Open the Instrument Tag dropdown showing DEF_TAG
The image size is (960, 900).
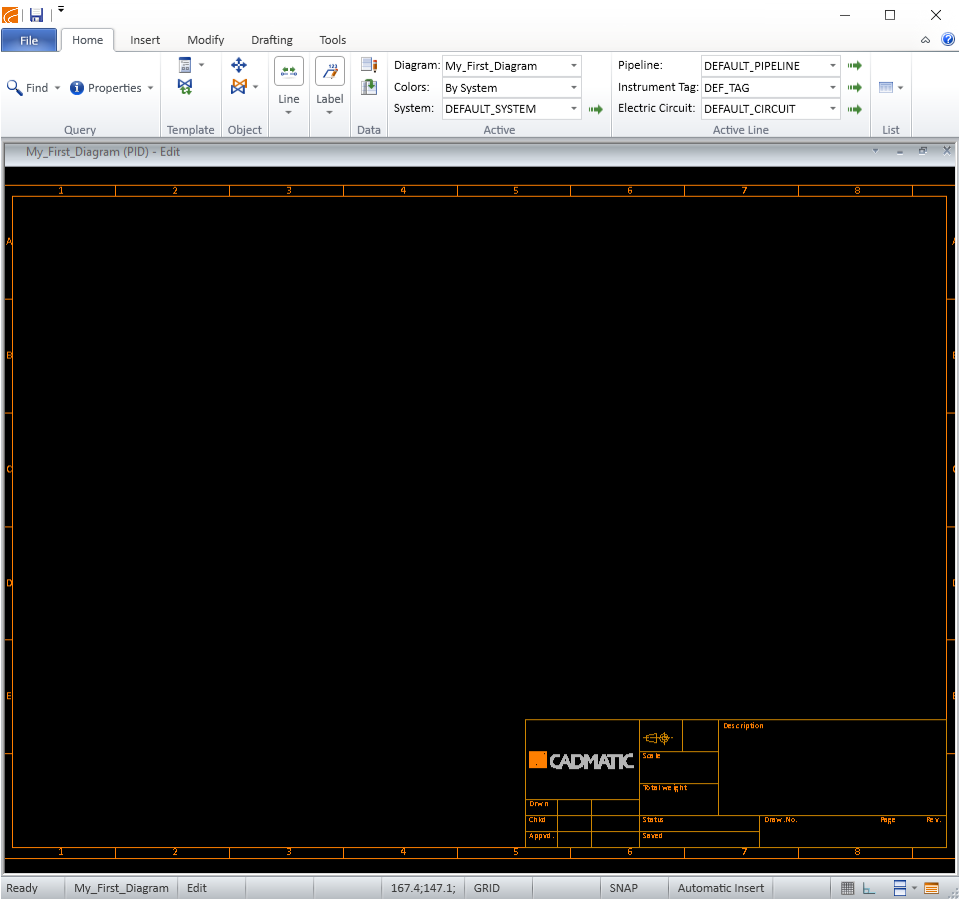pyautogui.click(x=833, y=88)
